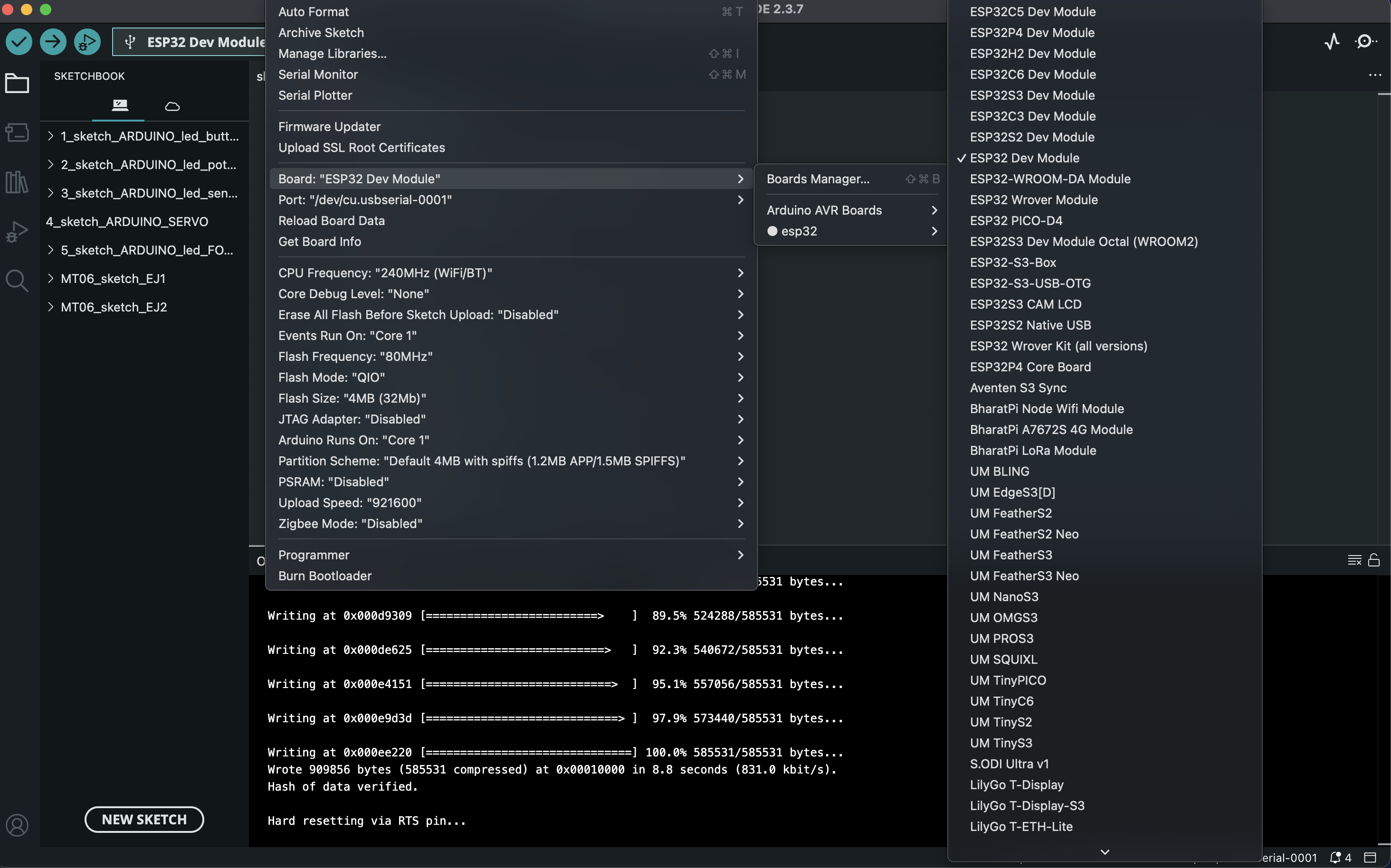Viewport: 1391px width, 868px height.
Task: Click the Verify checkmark button
Action: click(x=19, y=41)
